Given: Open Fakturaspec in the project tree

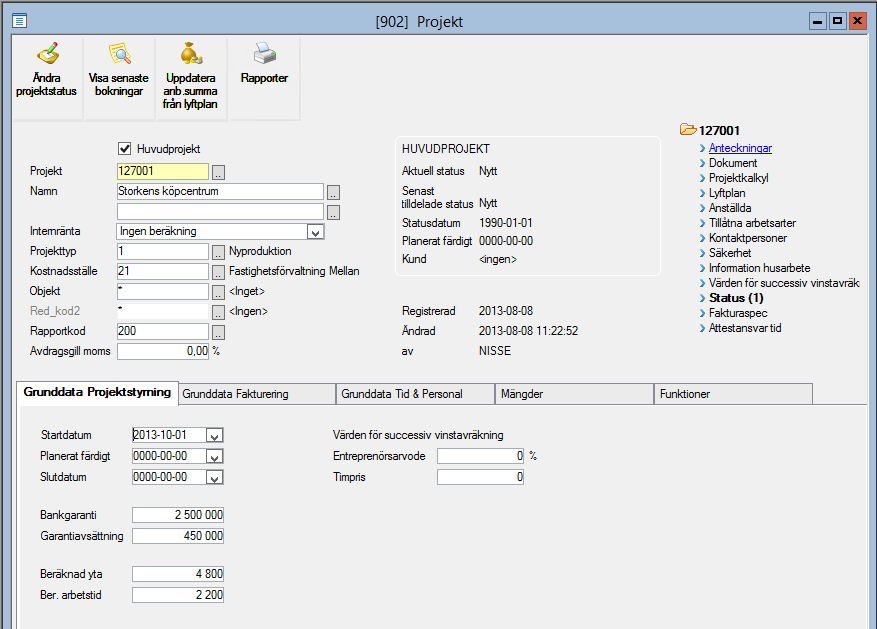Looking at the screenshot, I should click(x=738, y=313).
